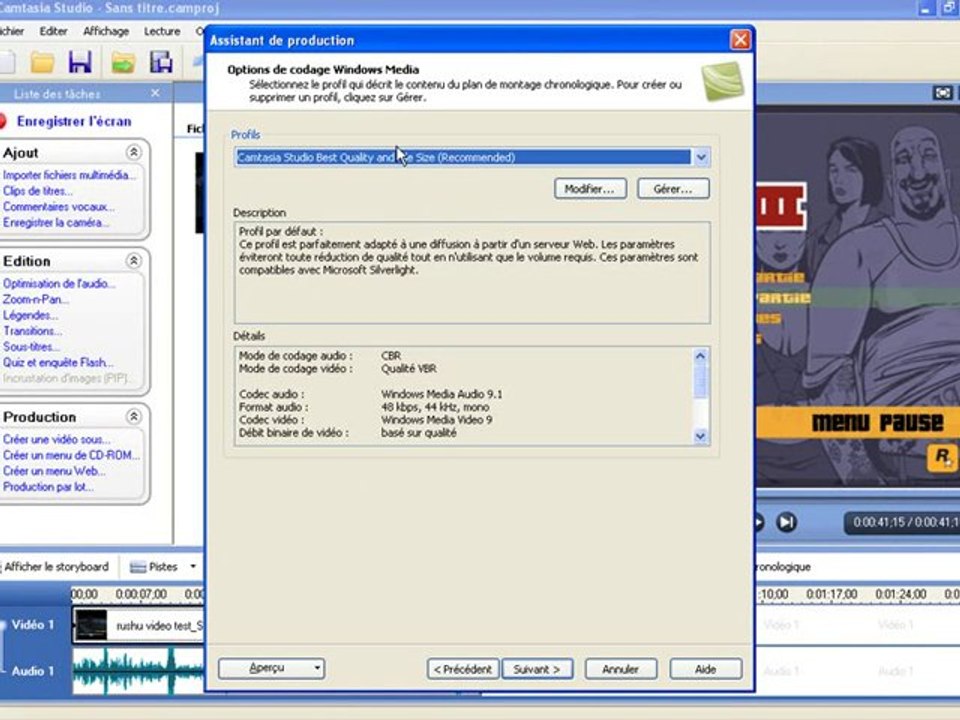Screen dimensions: 960x720
Task: Collapse the Edition section
Action: coord(133,261)
